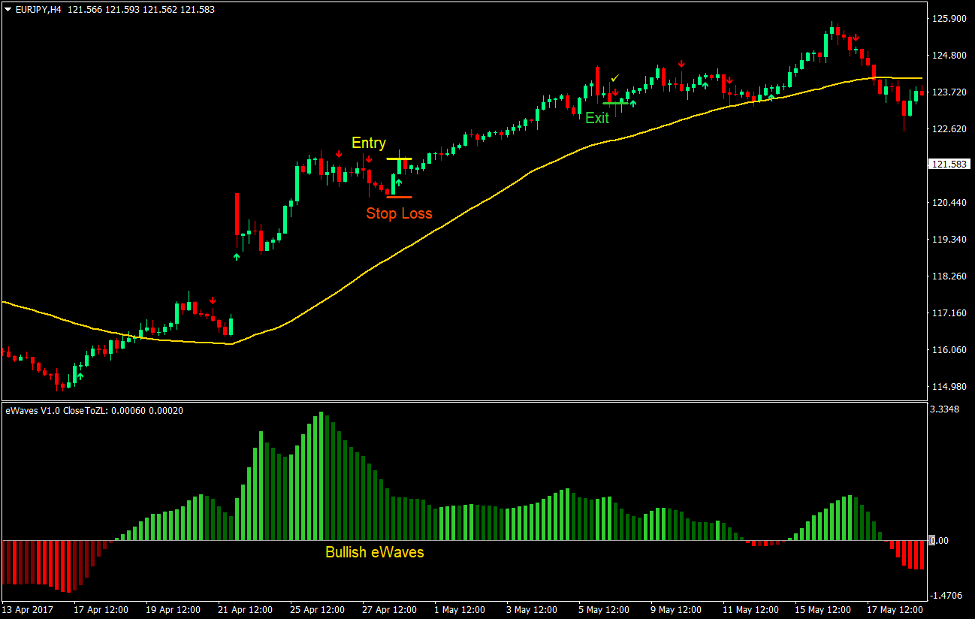Click the green up arrow below the 21 Apr candle
This screenshot has width=977, height=620.
[x=237, y=257]
